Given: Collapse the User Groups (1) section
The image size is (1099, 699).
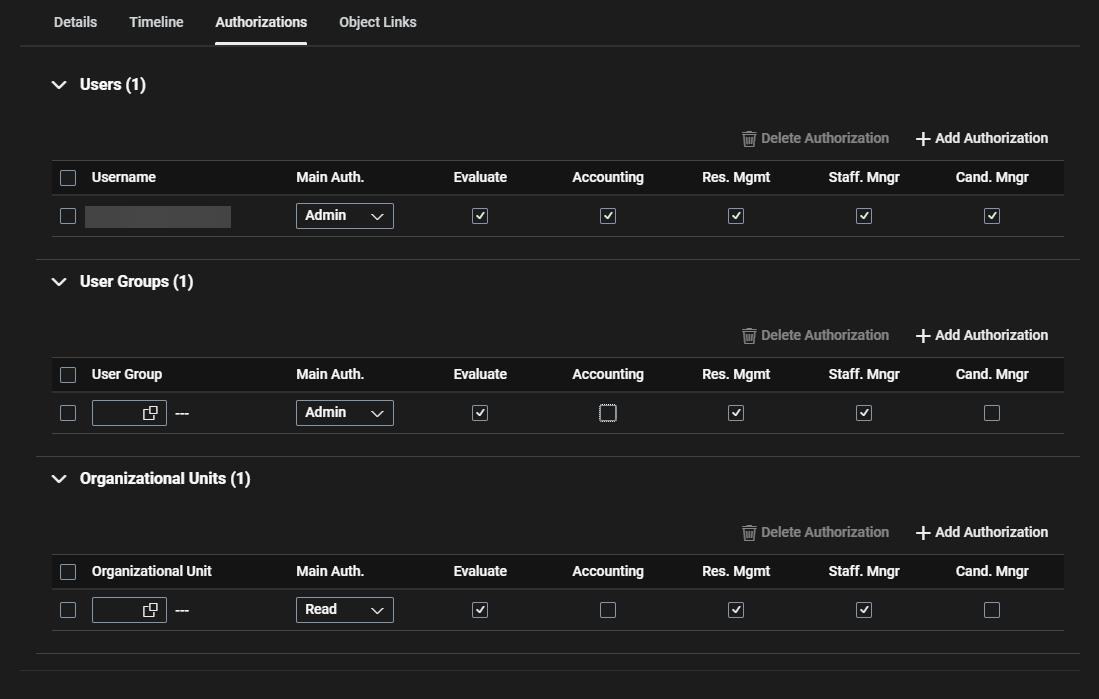Looking at the screenshot, I should tap(58, 282).
